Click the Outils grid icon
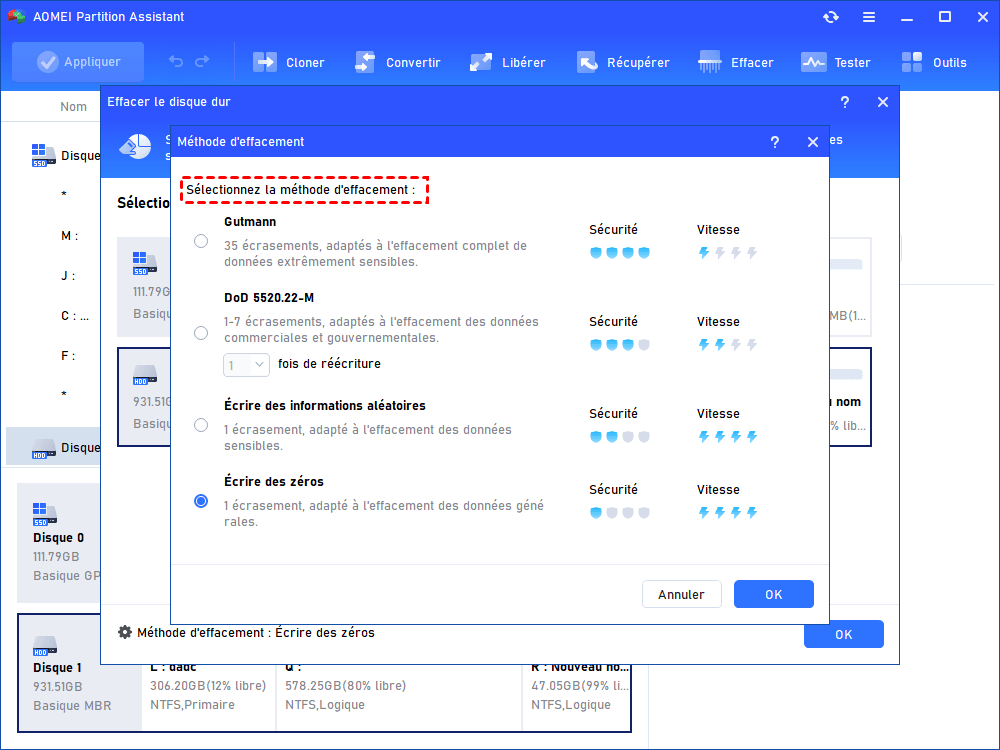1000x750 pixels. pyautogui.click(x=912, y=62)
